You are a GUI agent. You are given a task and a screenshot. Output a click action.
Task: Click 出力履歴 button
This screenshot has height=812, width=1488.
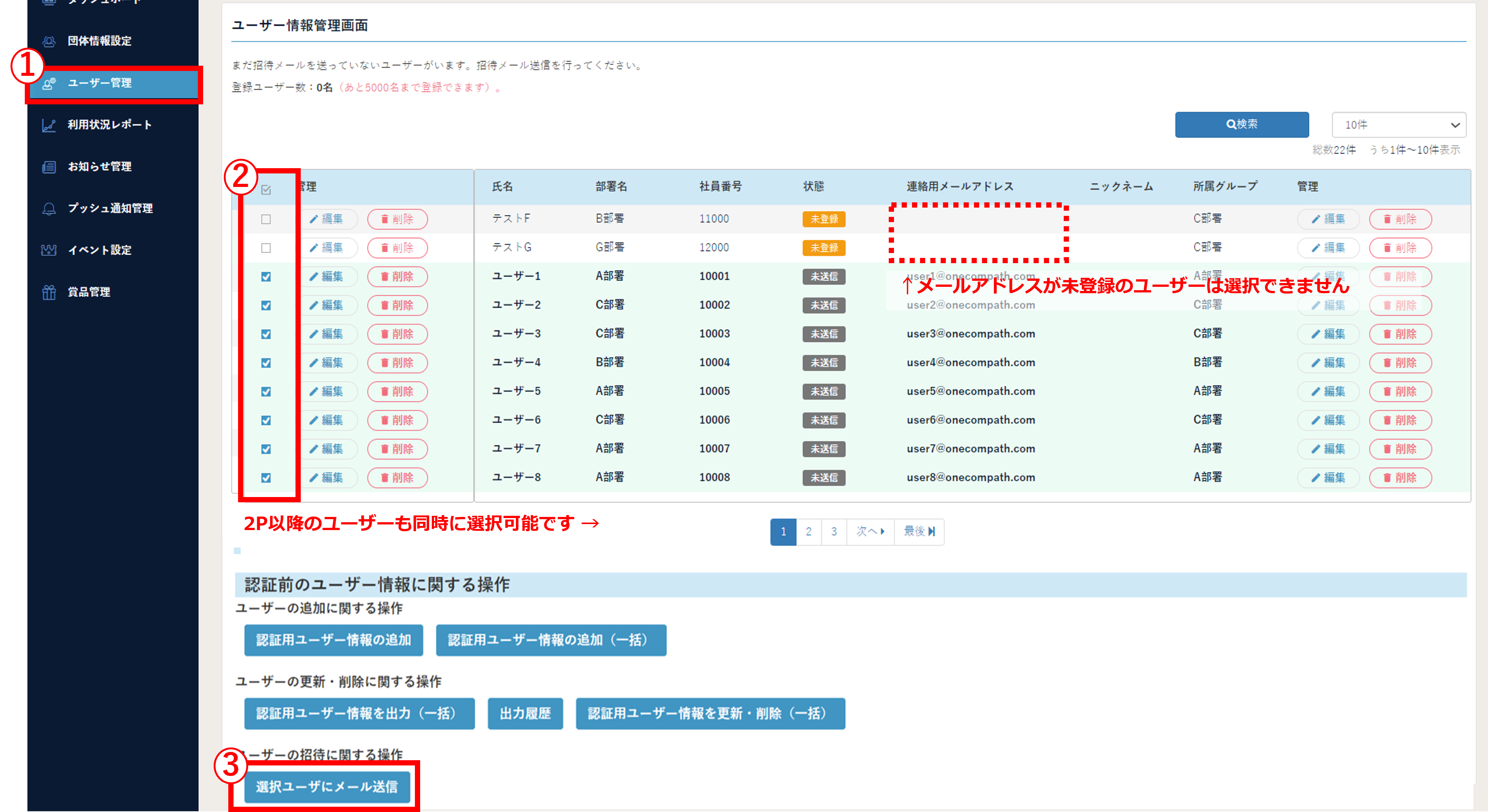click(x=525, y=713)
